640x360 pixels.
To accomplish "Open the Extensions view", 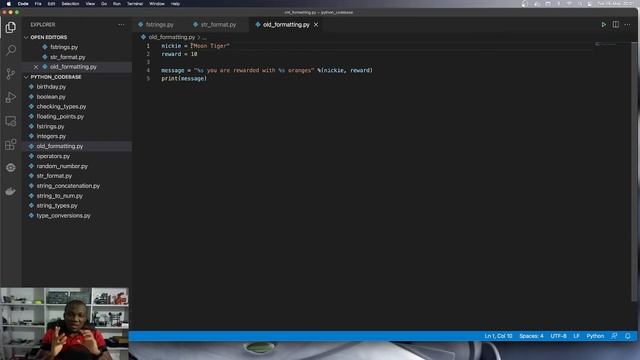I will [x=11, y=144].
